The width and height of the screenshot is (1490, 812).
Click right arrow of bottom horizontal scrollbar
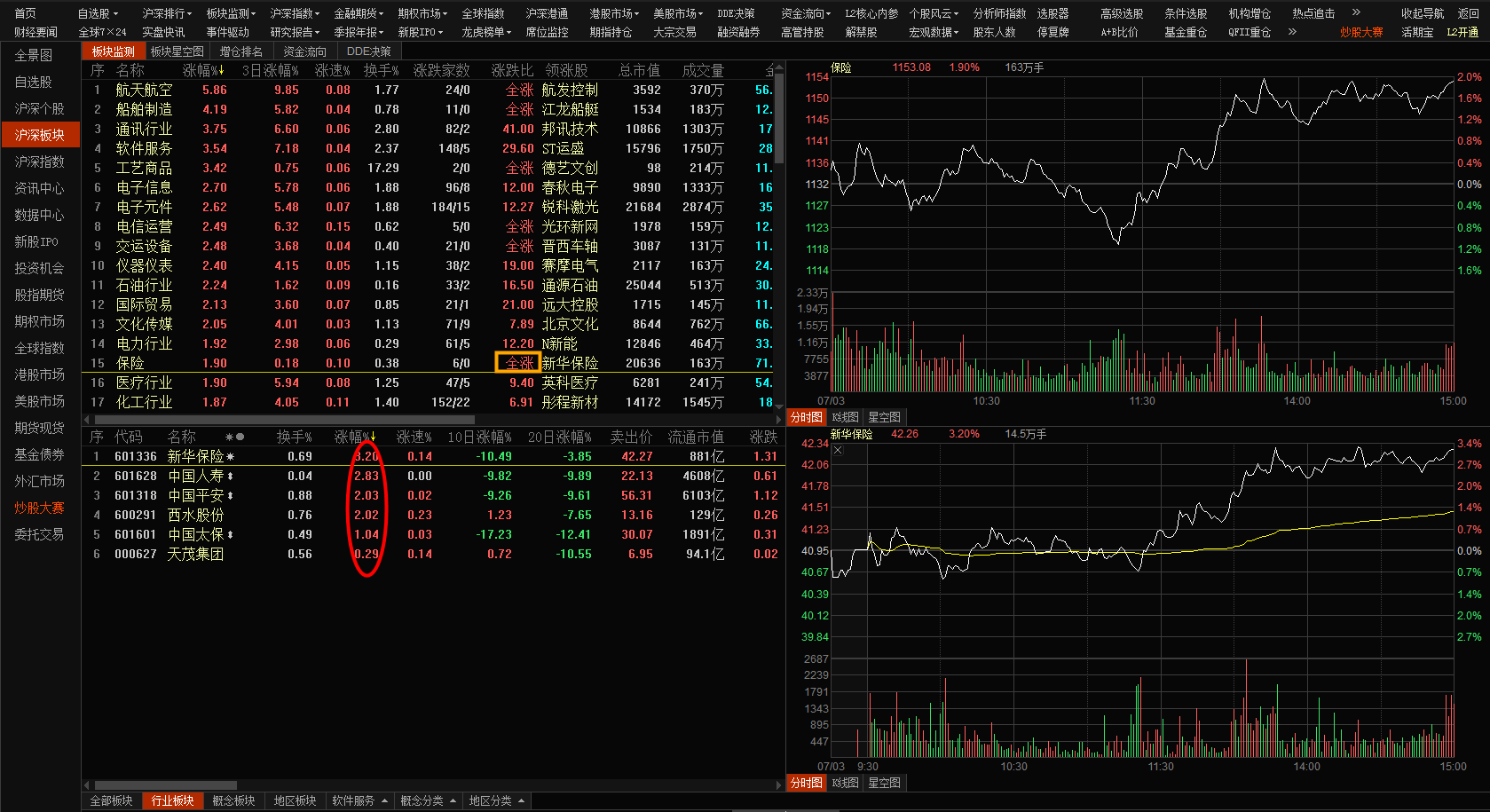(x=779, y=785)
